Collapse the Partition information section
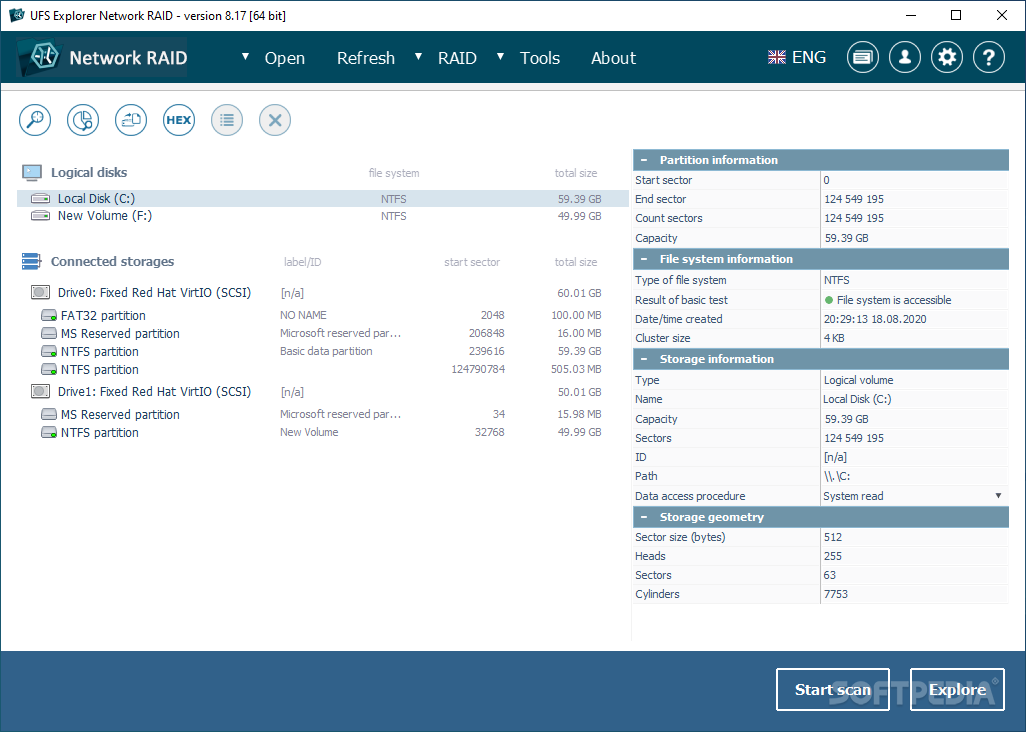 tap(644, 160)
